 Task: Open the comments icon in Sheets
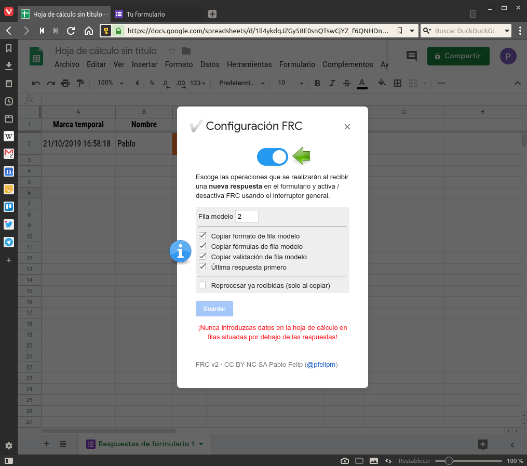point(412,56)
